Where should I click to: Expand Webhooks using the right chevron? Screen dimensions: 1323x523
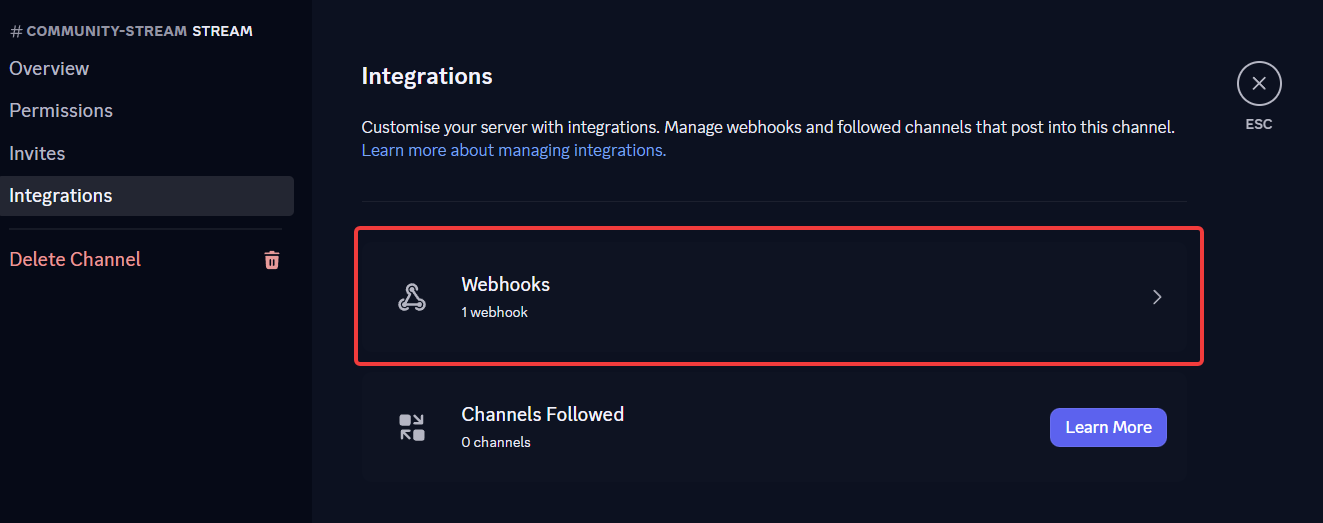(x=1157, y=297)
